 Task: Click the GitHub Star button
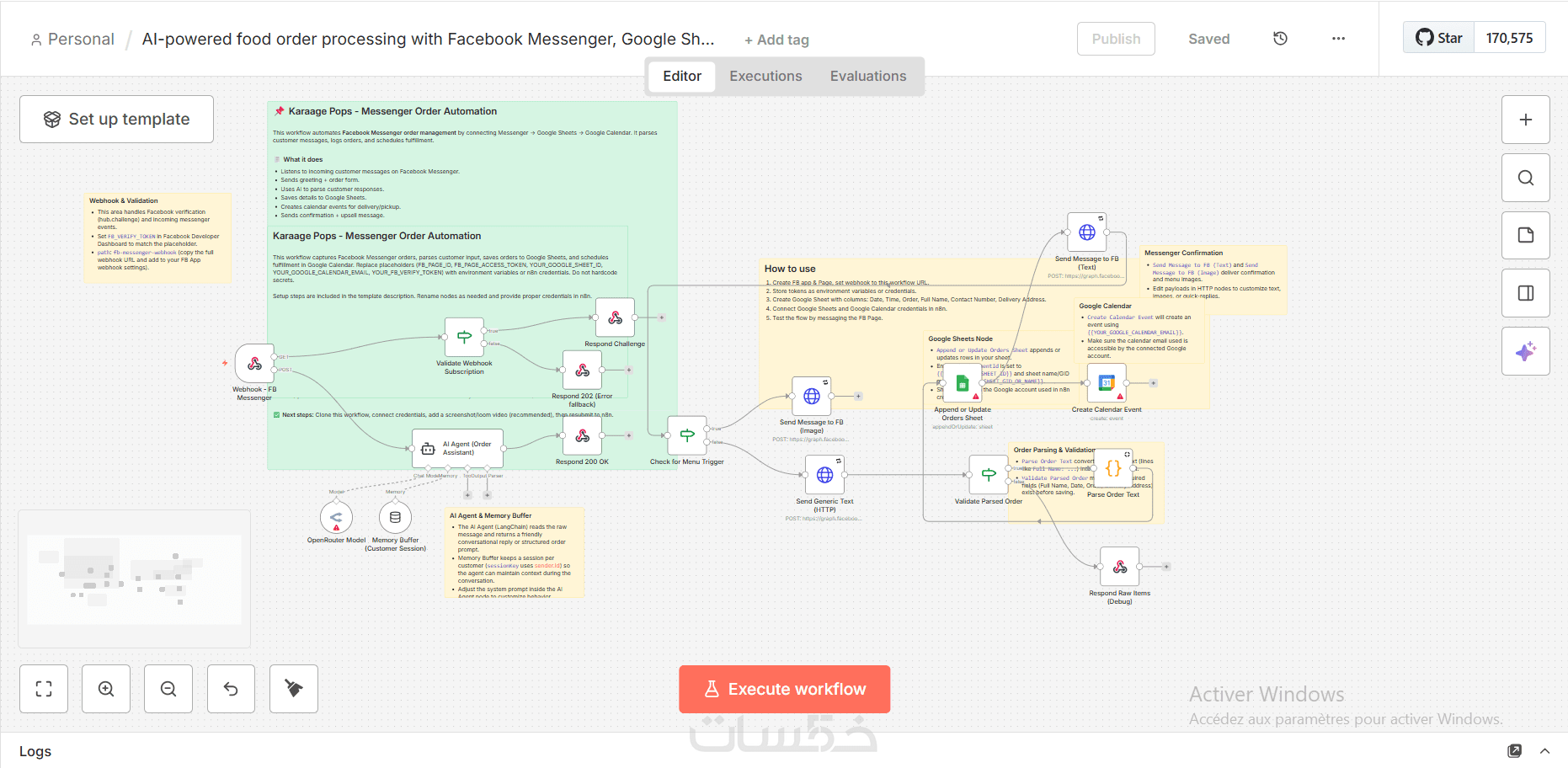click(1439, 38)
